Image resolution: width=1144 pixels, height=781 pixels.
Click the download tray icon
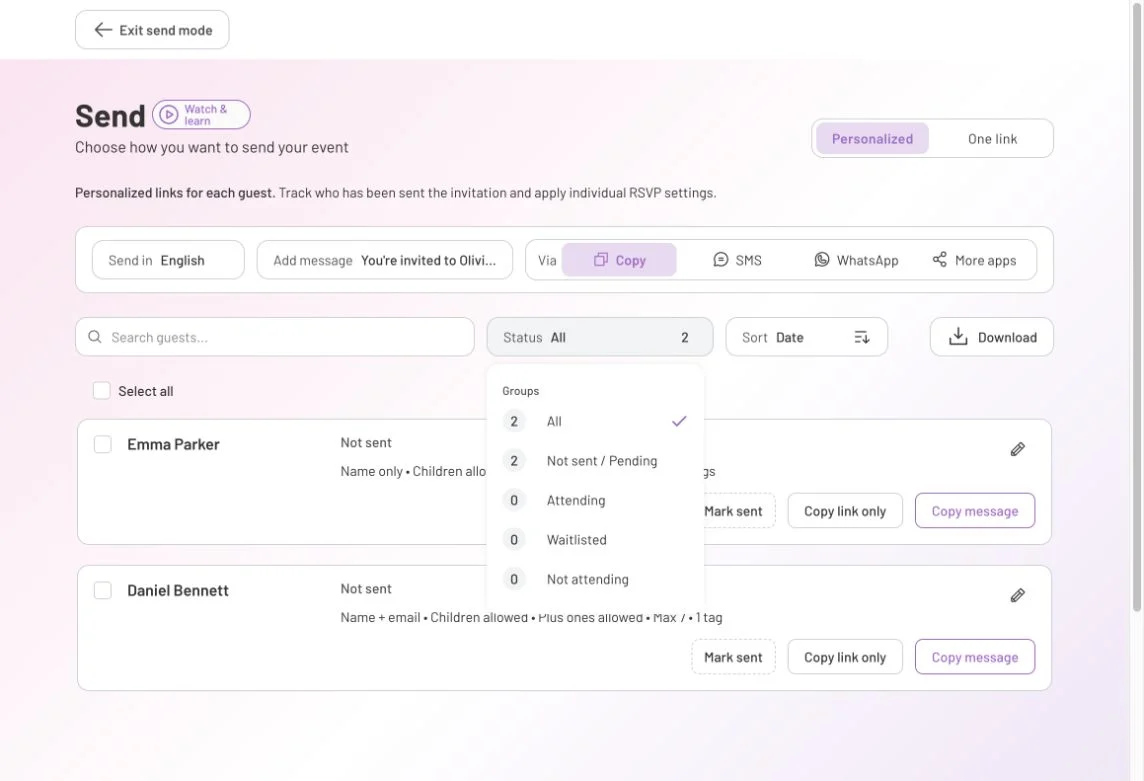tap(958, 336)
